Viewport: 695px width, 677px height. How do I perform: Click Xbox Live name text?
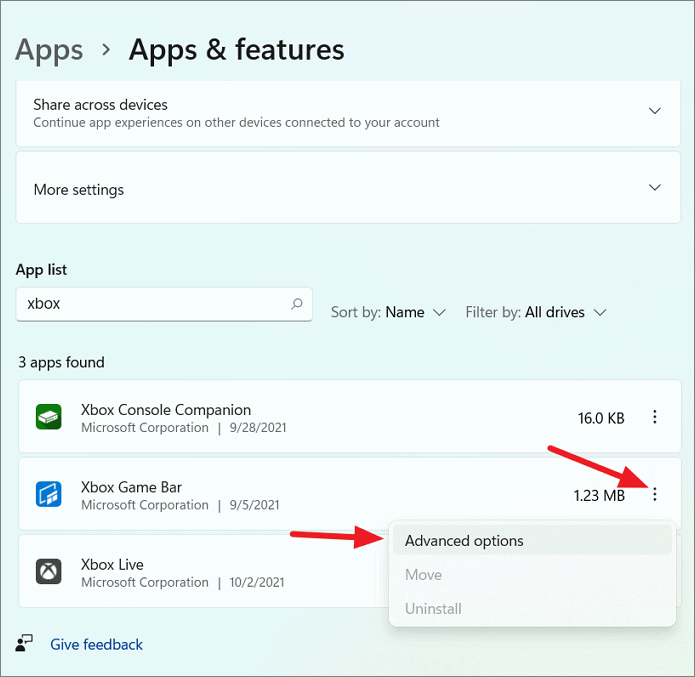(x=112, y=565)
